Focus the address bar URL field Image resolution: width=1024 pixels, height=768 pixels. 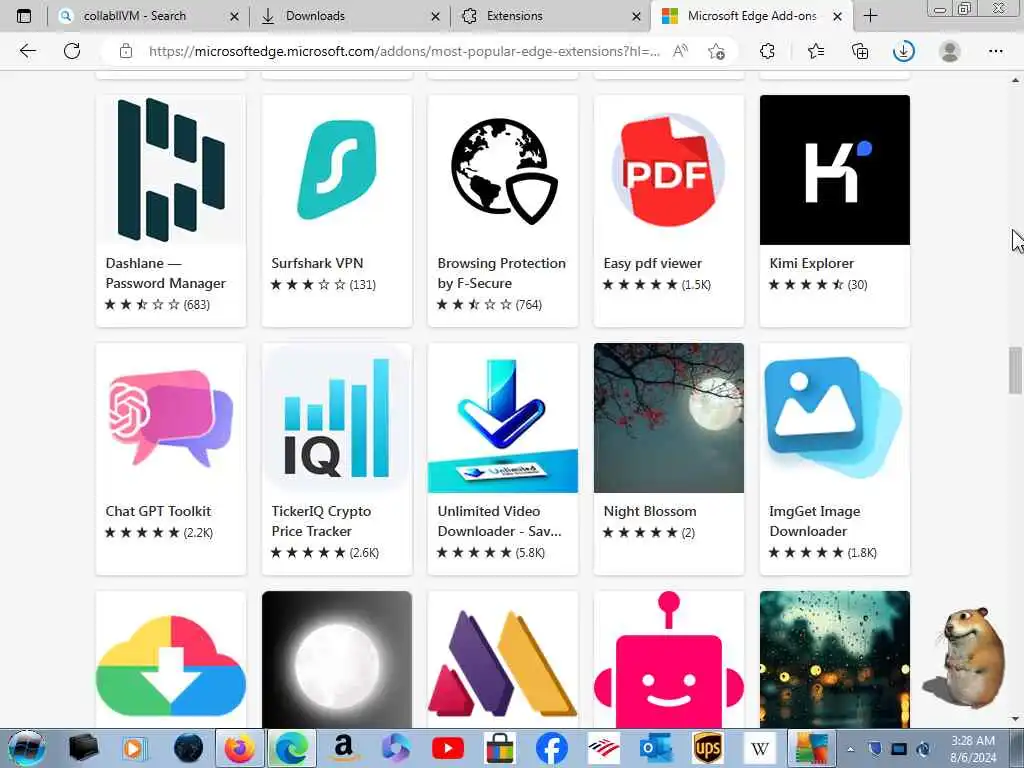click(404, 51)
